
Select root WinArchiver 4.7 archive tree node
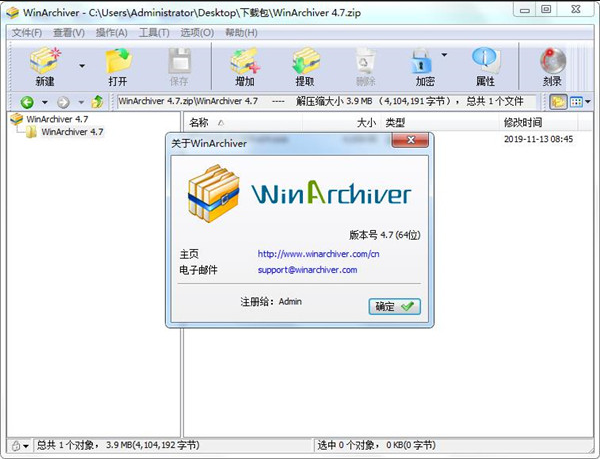(57, 119)
